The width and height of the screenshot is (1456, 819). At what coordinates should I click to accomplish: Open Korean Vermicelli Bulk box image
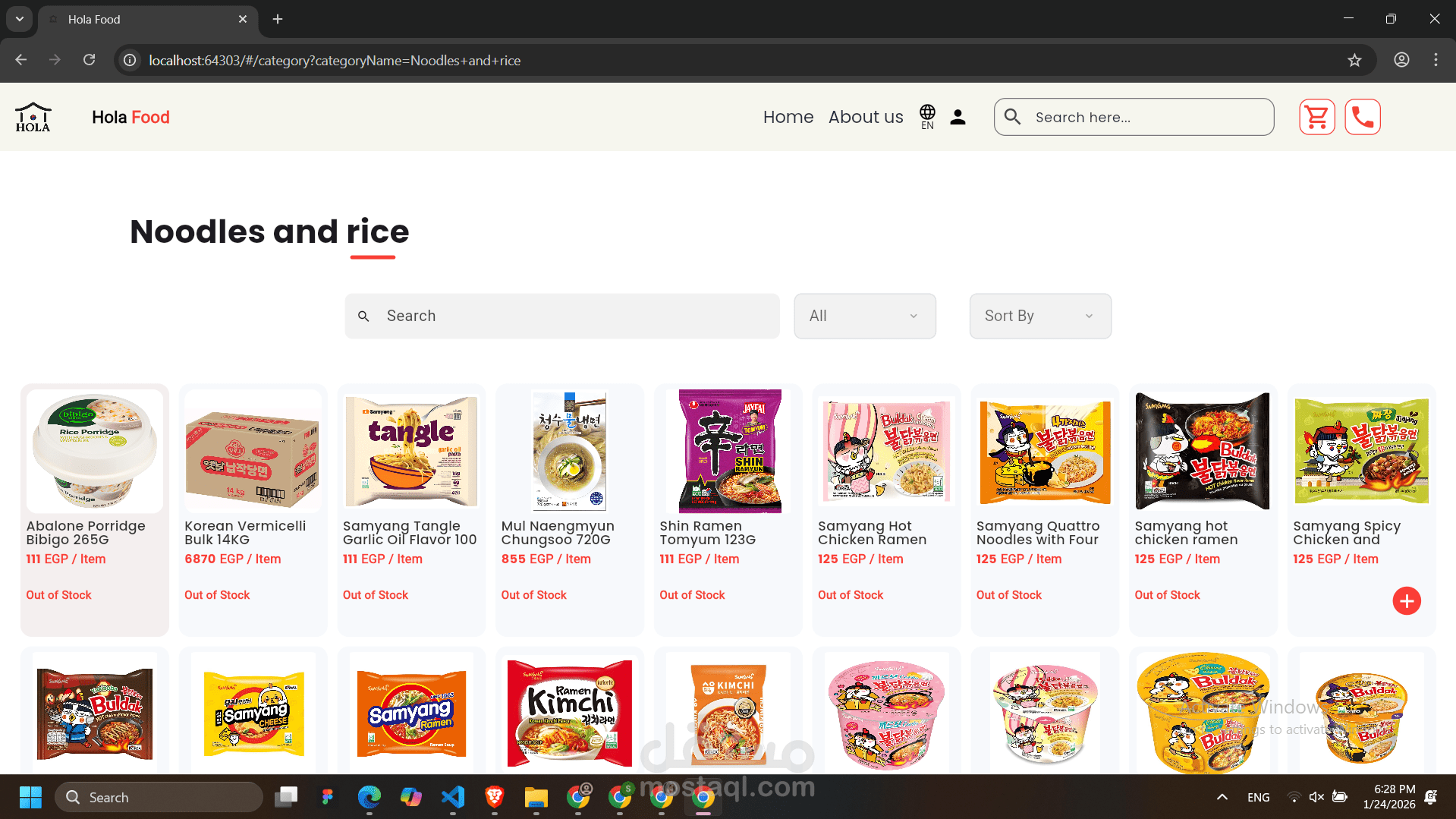pyautogui.click(x=253, y=451)
